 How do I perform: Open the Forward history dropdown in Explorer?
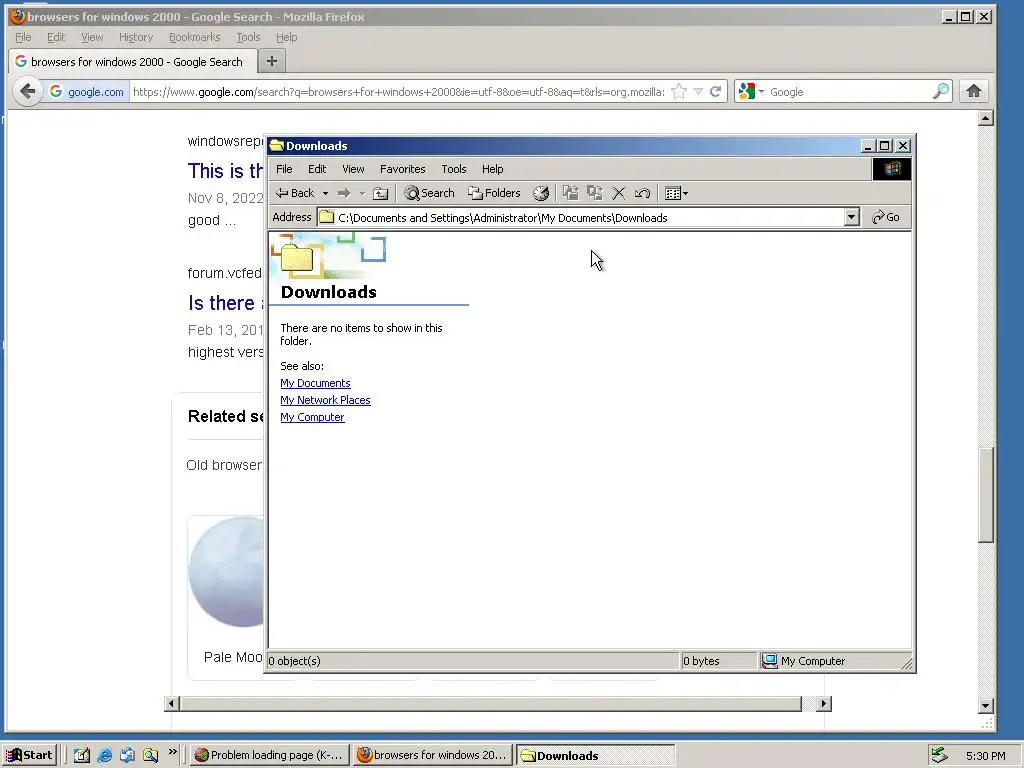(x=362, y=193)
